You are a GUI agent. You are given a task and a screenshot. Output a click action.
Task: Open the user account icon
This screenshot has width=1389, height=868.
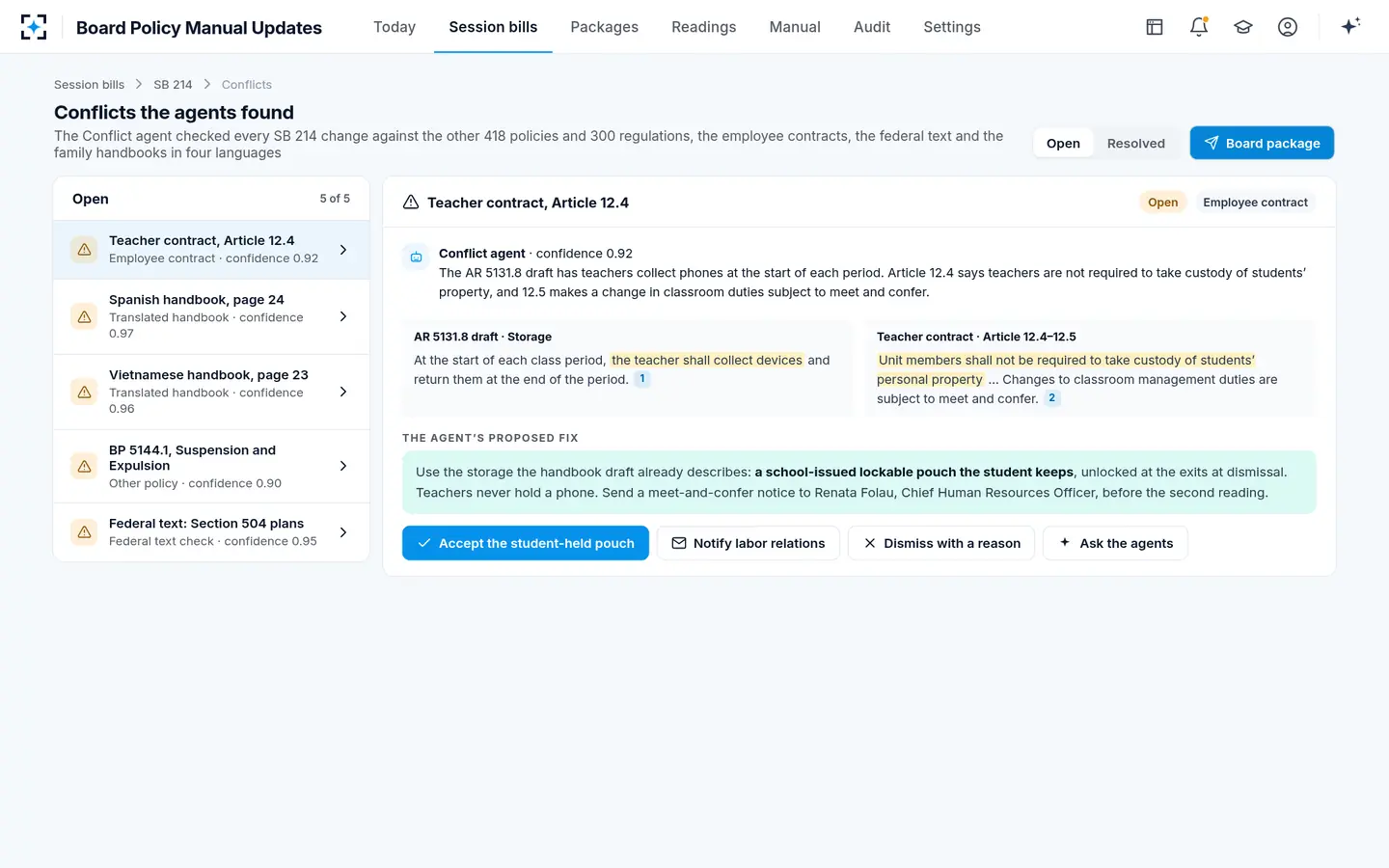(1288, 27)
